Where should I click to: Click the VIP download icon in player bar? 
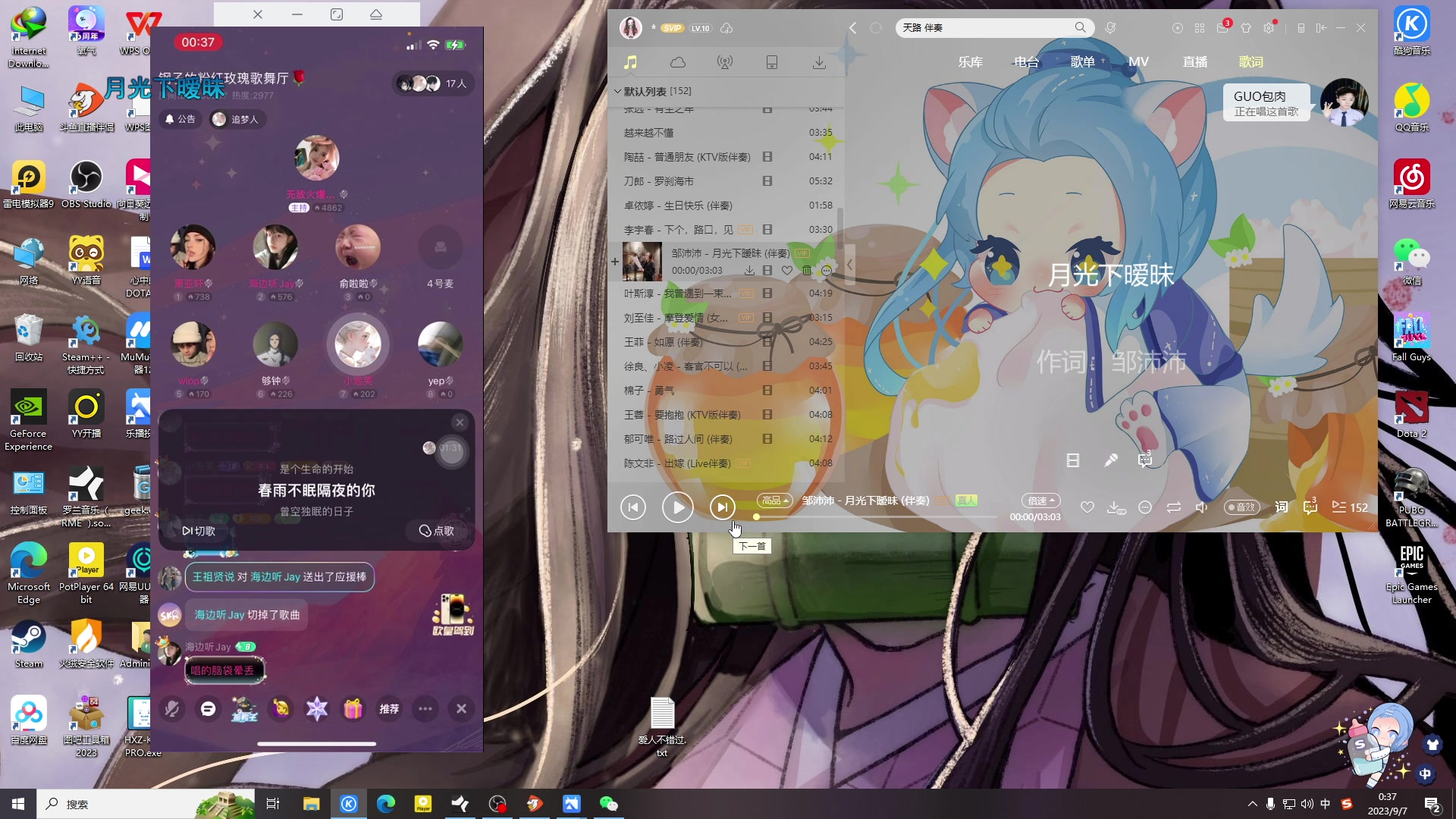(1116, 507)
